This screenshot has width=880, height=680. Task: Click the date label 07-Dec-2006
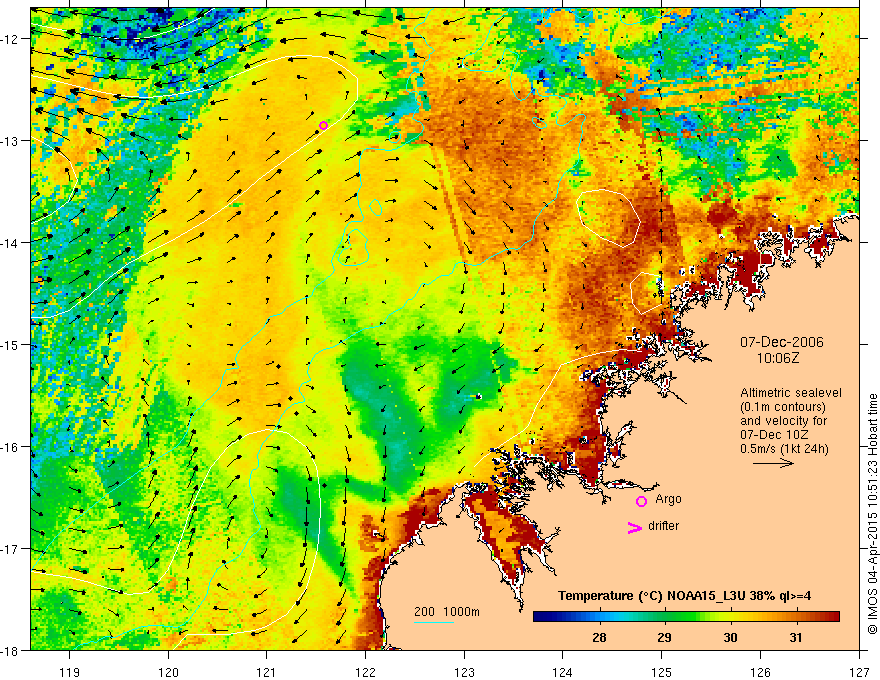tap(782, 342)
